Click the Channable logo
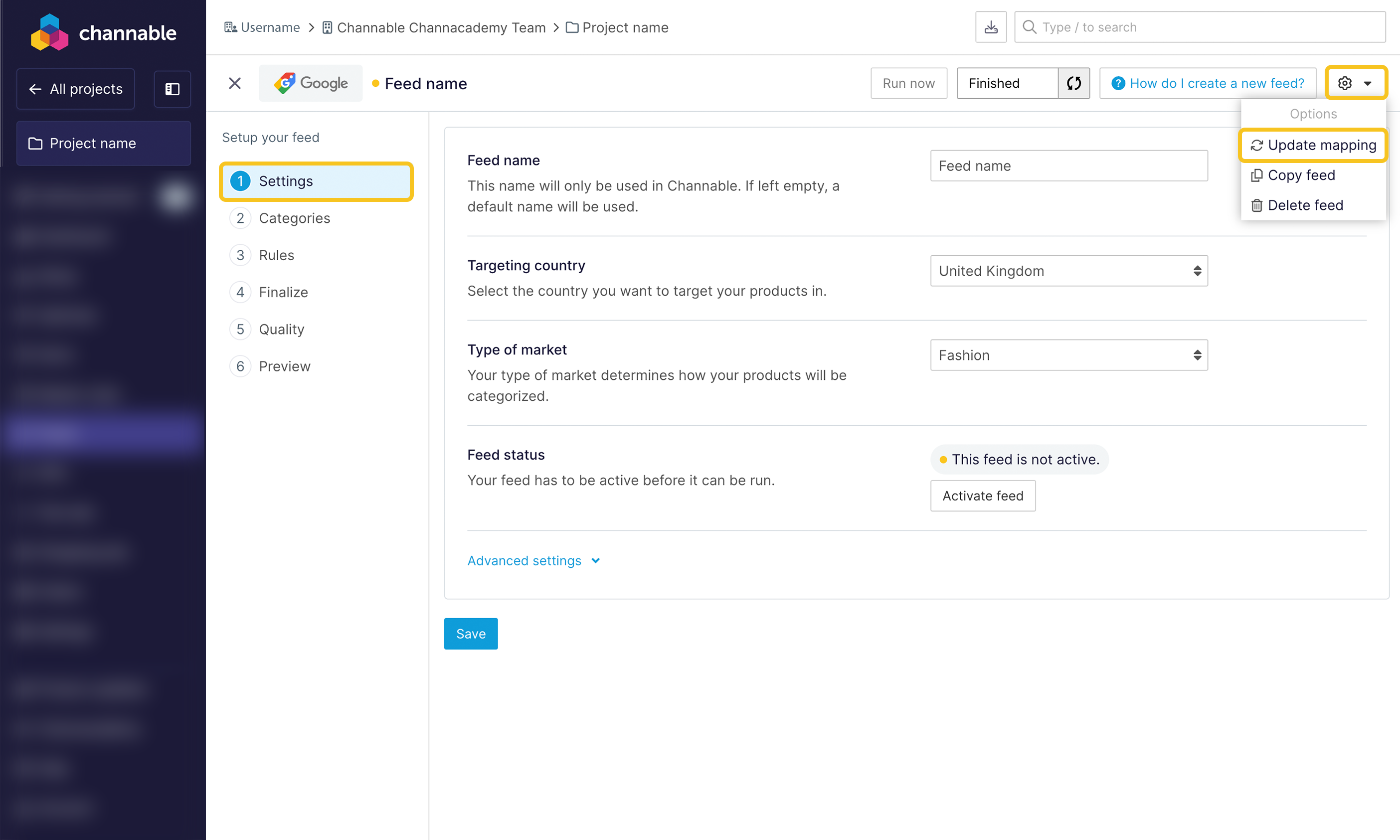The height and width of the screenshot is (840, 1400). (x=104, y=32)
